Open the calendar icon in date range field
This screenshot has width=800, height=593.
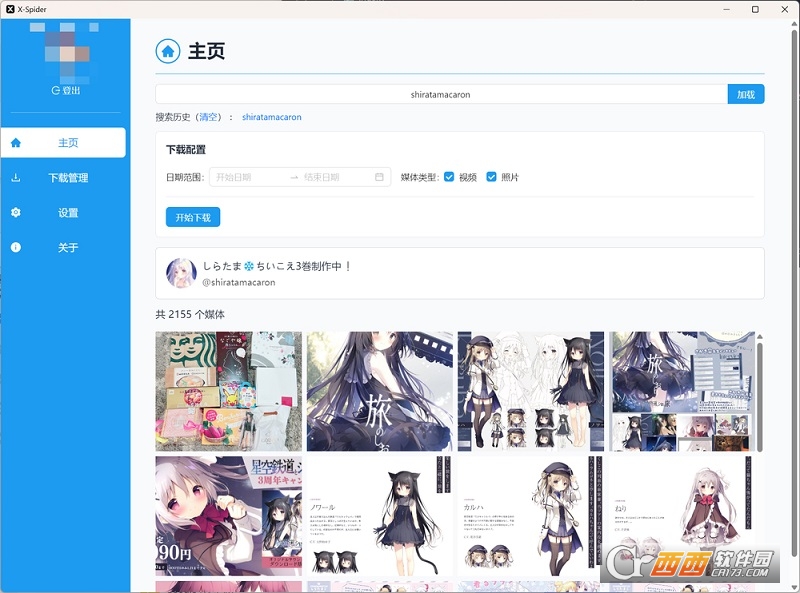[x=379, y=177]
